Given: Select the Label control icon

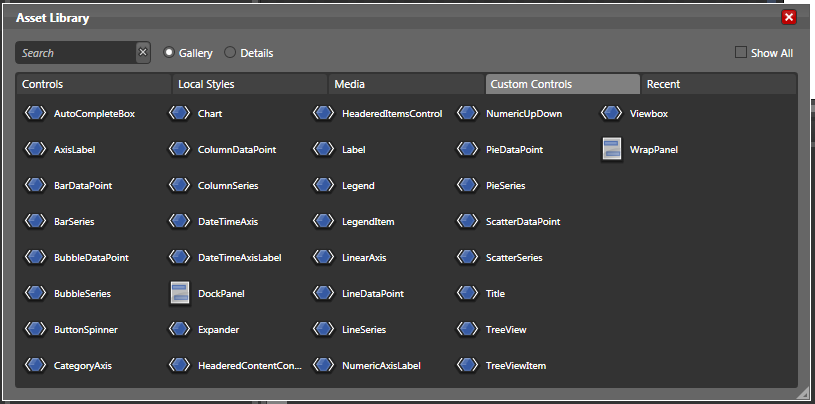Looking at the screenshot, I should [323, 149].
